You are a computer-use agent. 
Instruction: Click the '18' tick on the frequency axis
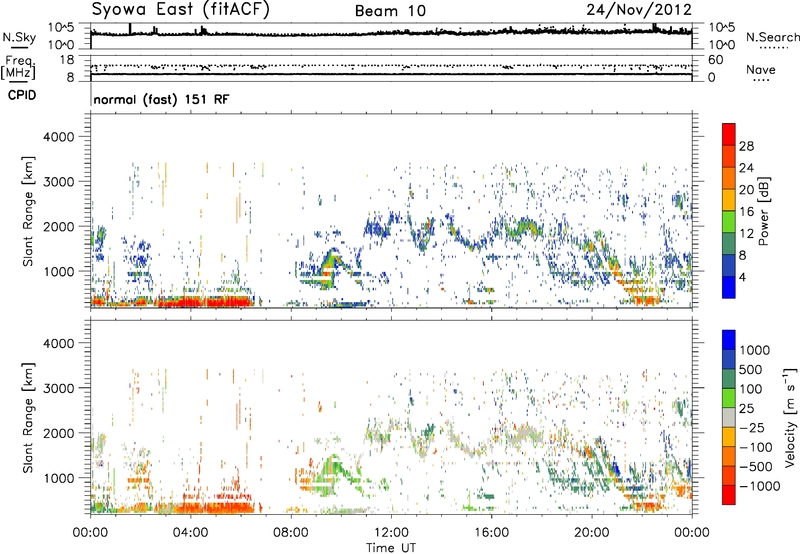pyautogui.click(x=67, y=60)
